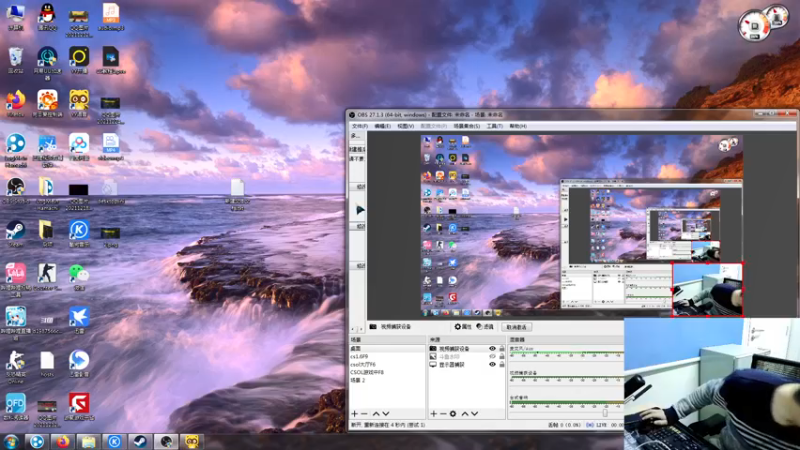Toggle visibility of display capture source
This screenshot has width=800, height=450.
(492, 365)
